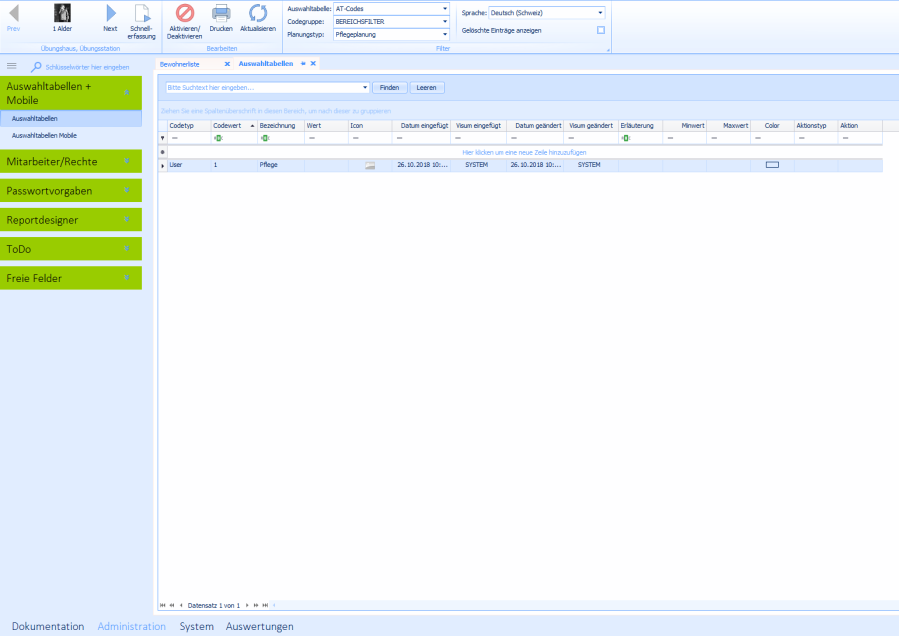Open Codegruppe dropdown (BEREICHSFILTER)
Viewport: 899px width, 637px height.
(445, 22)
